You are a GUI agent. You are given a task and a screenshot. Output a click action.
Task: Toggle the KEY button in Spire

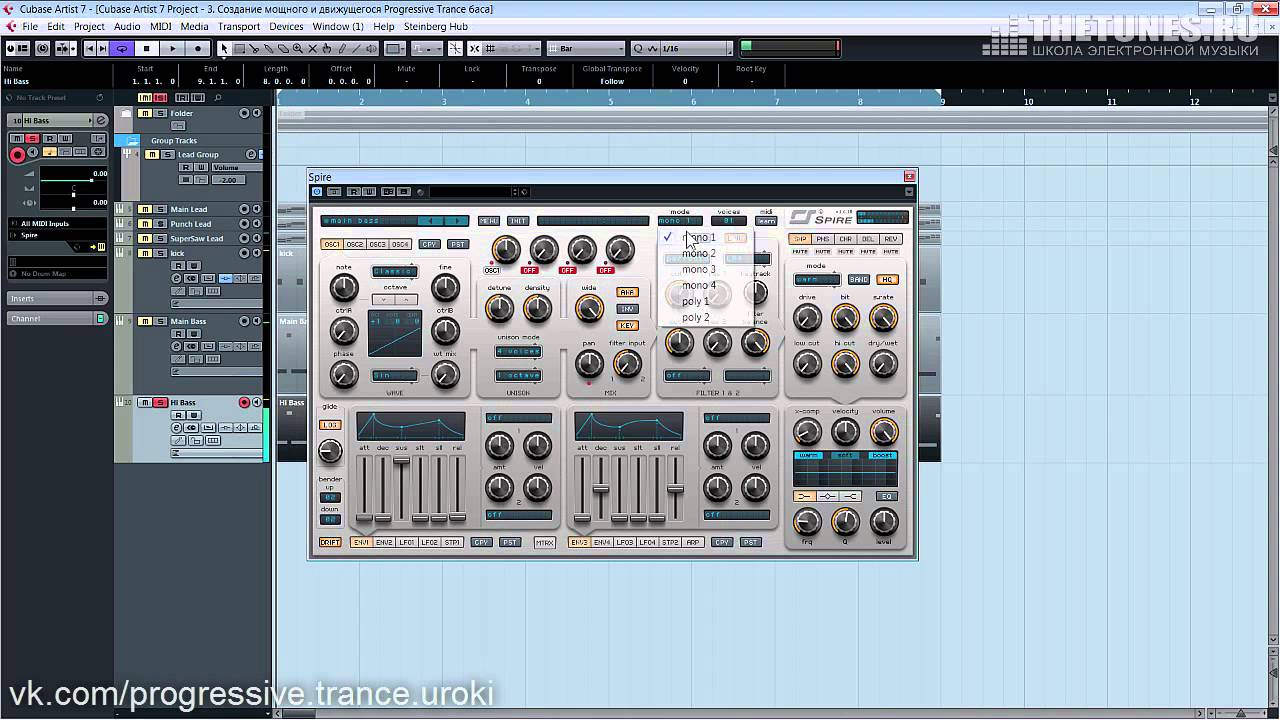pyautogui.click(x=628, y=326)
